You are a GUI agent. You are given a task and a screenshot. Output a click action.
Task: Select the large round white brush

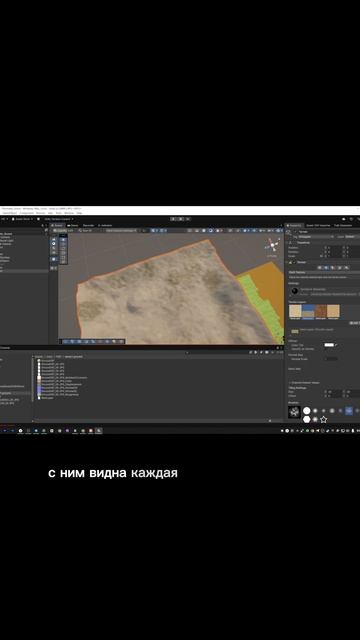(307, 411)
